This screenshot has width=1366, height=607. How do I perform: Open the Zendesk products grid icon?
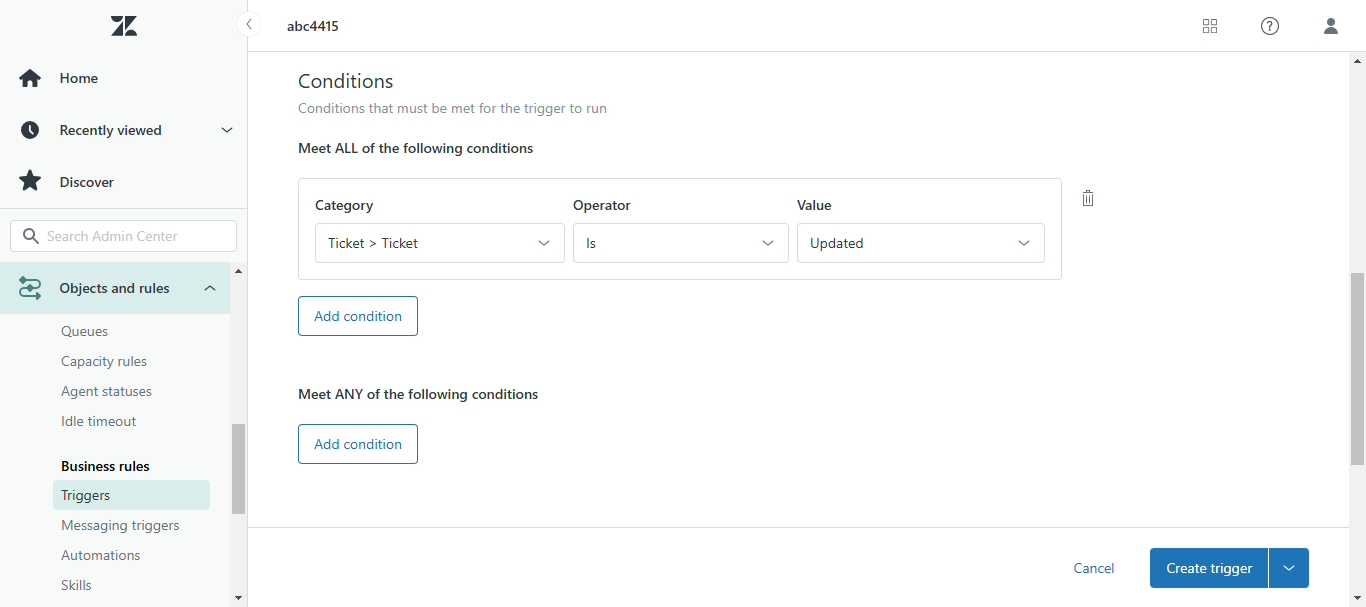[x=1210, y=26]
